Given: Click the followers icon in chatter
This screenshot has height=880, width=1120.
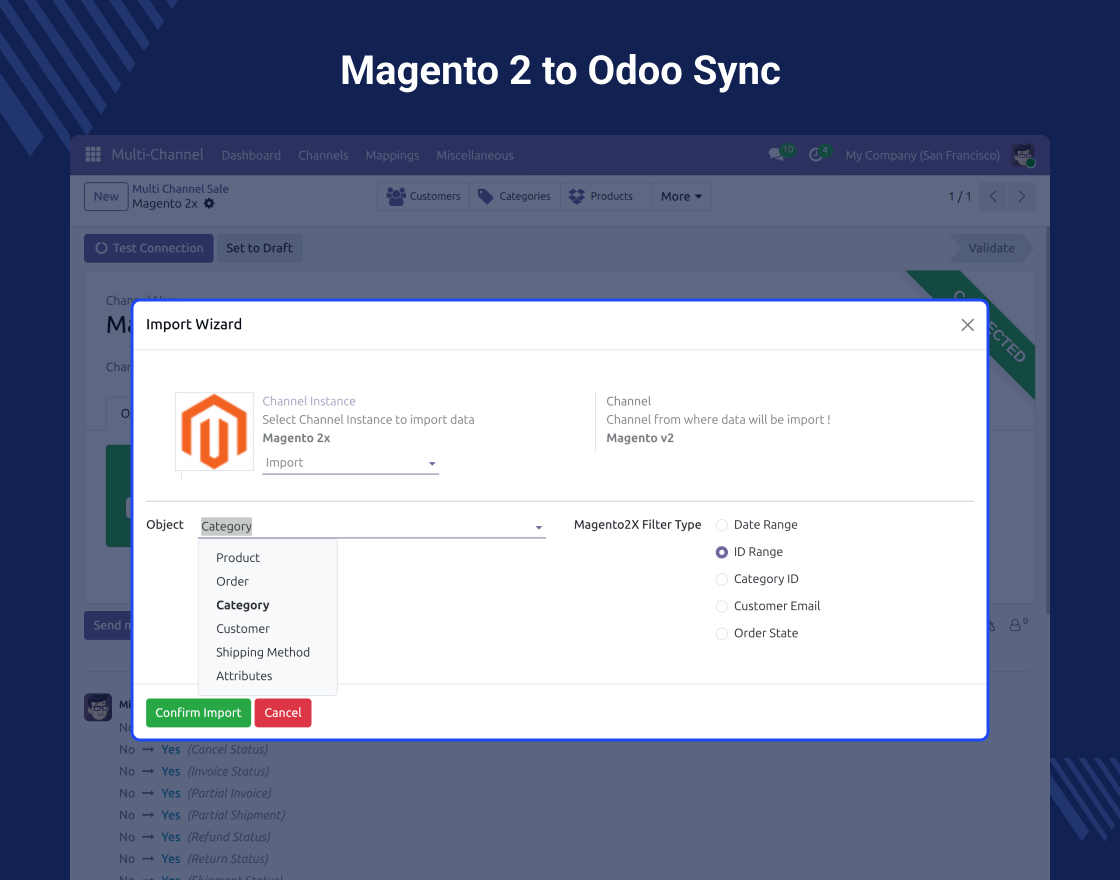Looking at the screenshot, I should 1019,624.
